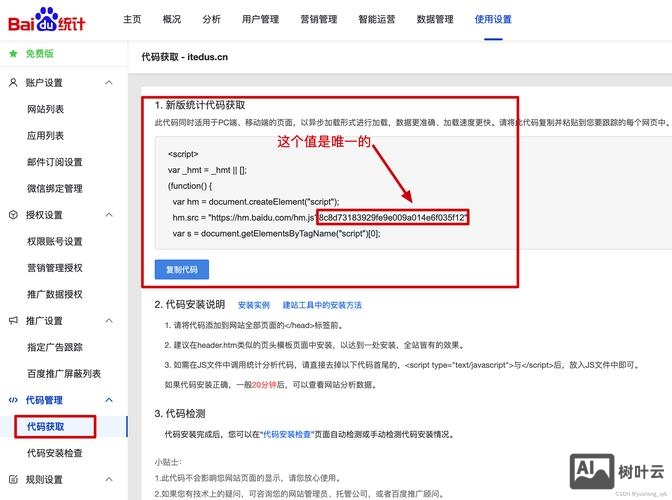Image resolution: width=672 pixels, height=500 pixels.
Task: Click the 复制代码 button
Action: (x=182, y=269)
